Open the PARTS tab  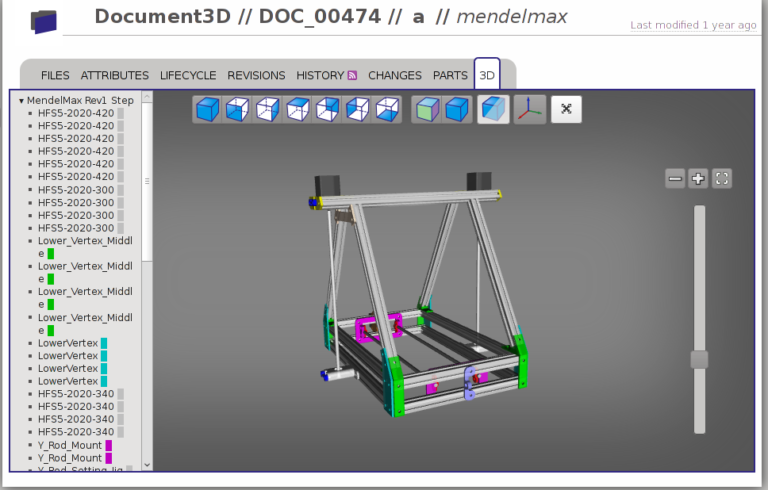[450, 75]
